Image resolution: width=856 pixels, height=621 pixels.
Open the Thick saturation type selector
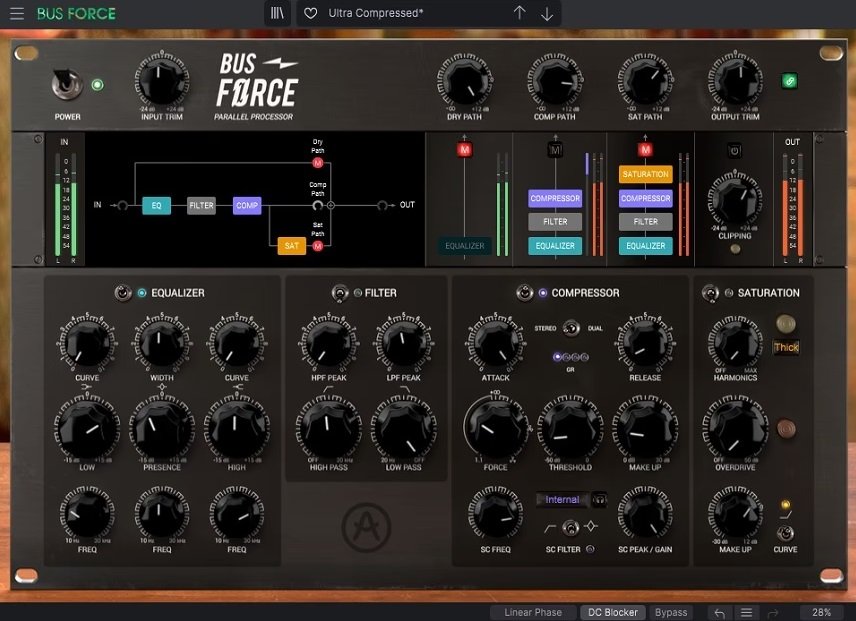pyautogui.click(x=786, y=347)
